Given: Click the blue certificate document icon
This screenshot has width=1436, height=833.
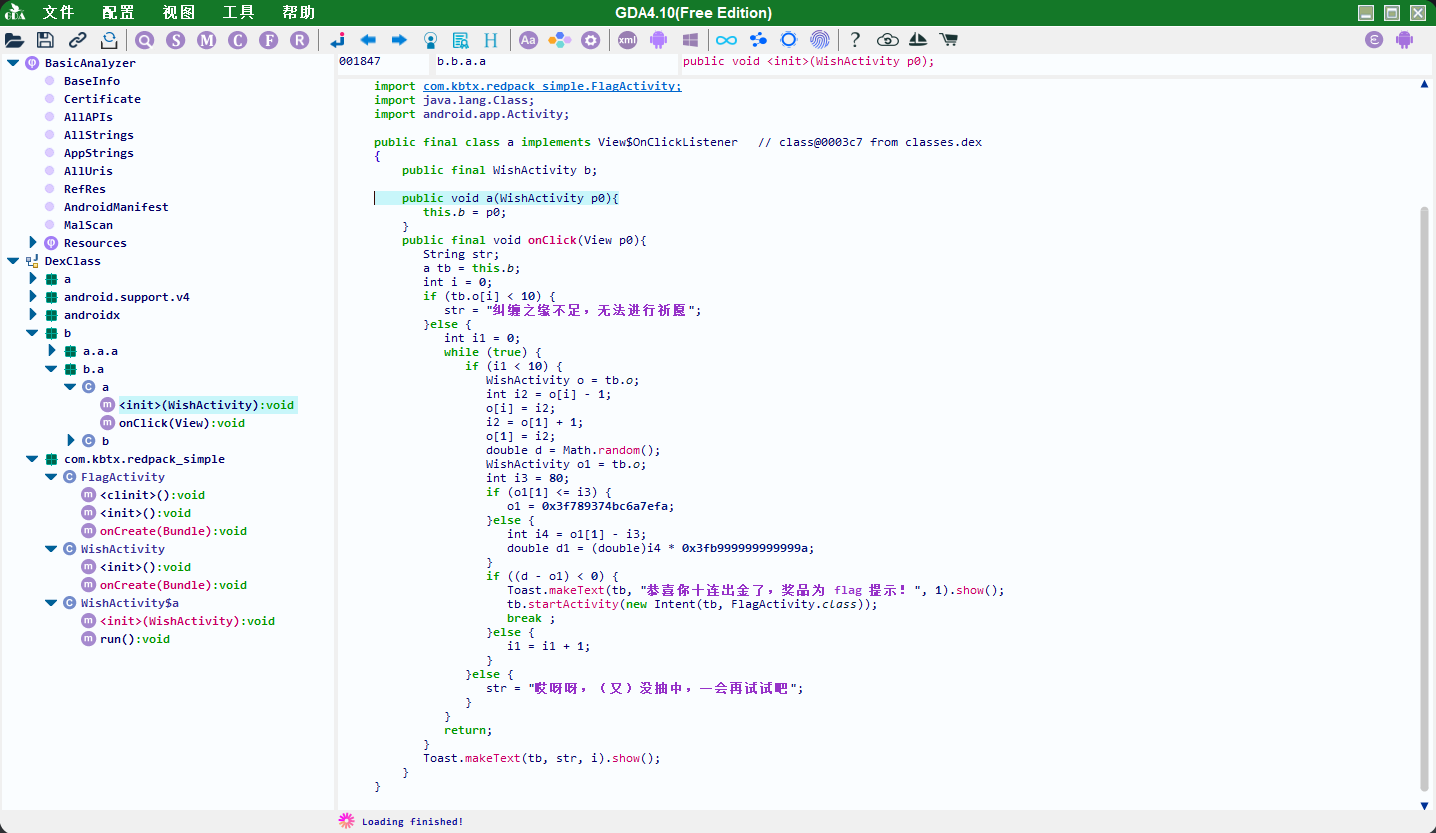Looking at the screenshot, I should tap(461, 40).
